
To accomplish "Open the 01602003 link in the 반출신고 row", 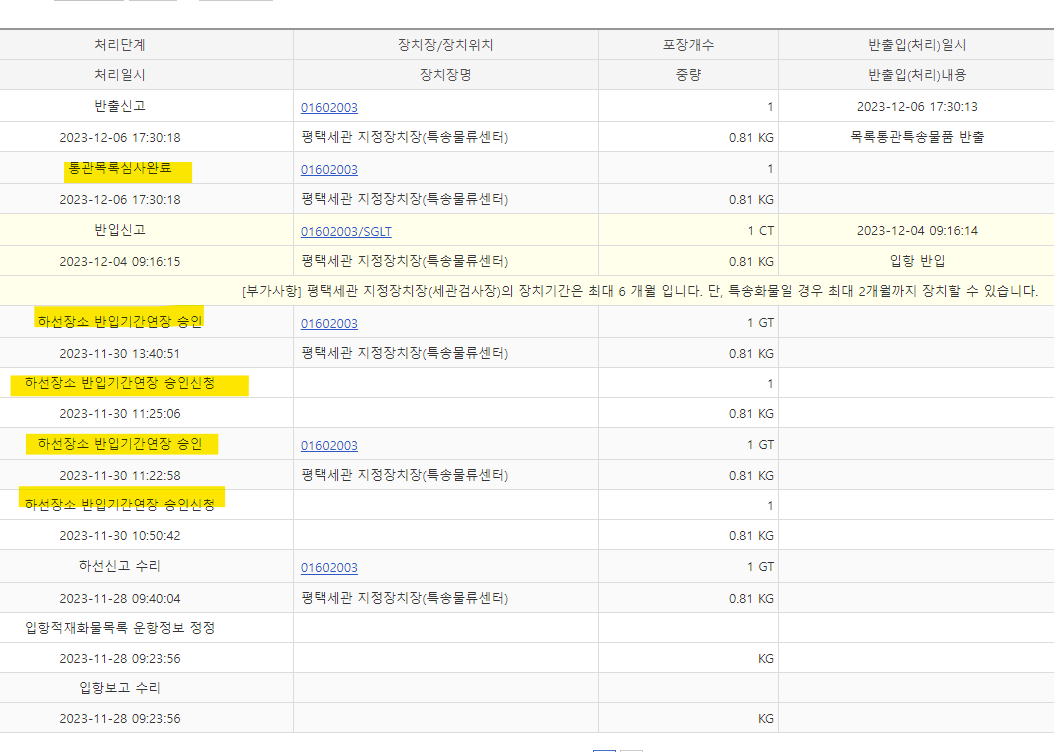I will (x=329, y=108).
